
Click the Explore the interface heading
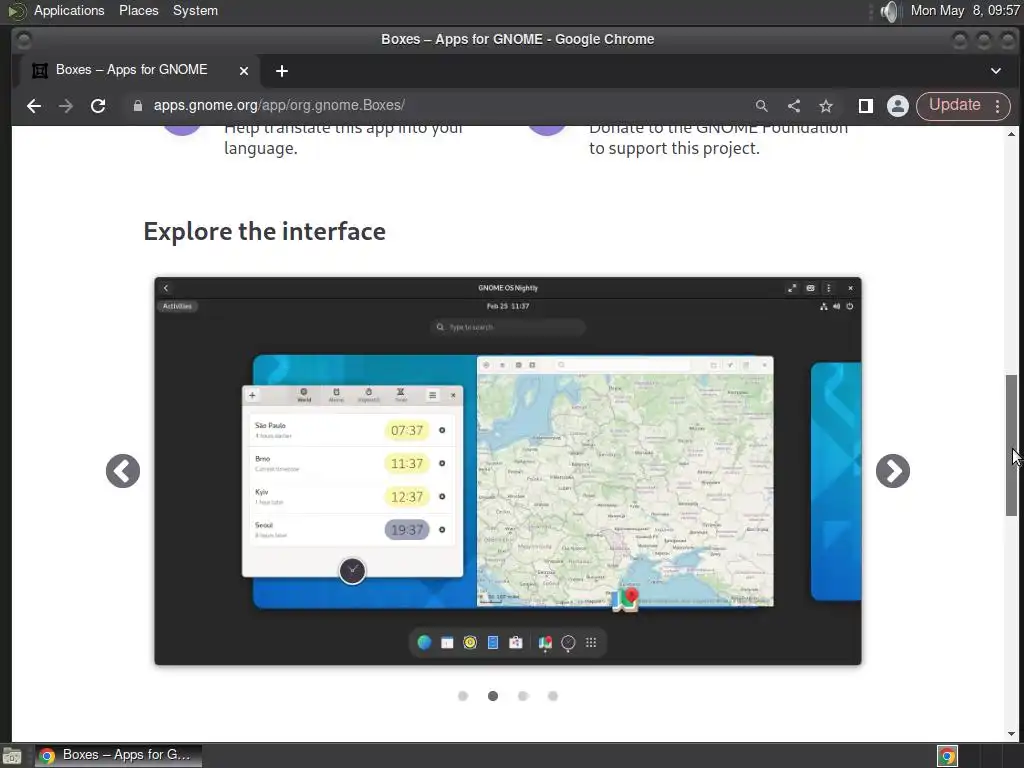(x=264, y=232)
